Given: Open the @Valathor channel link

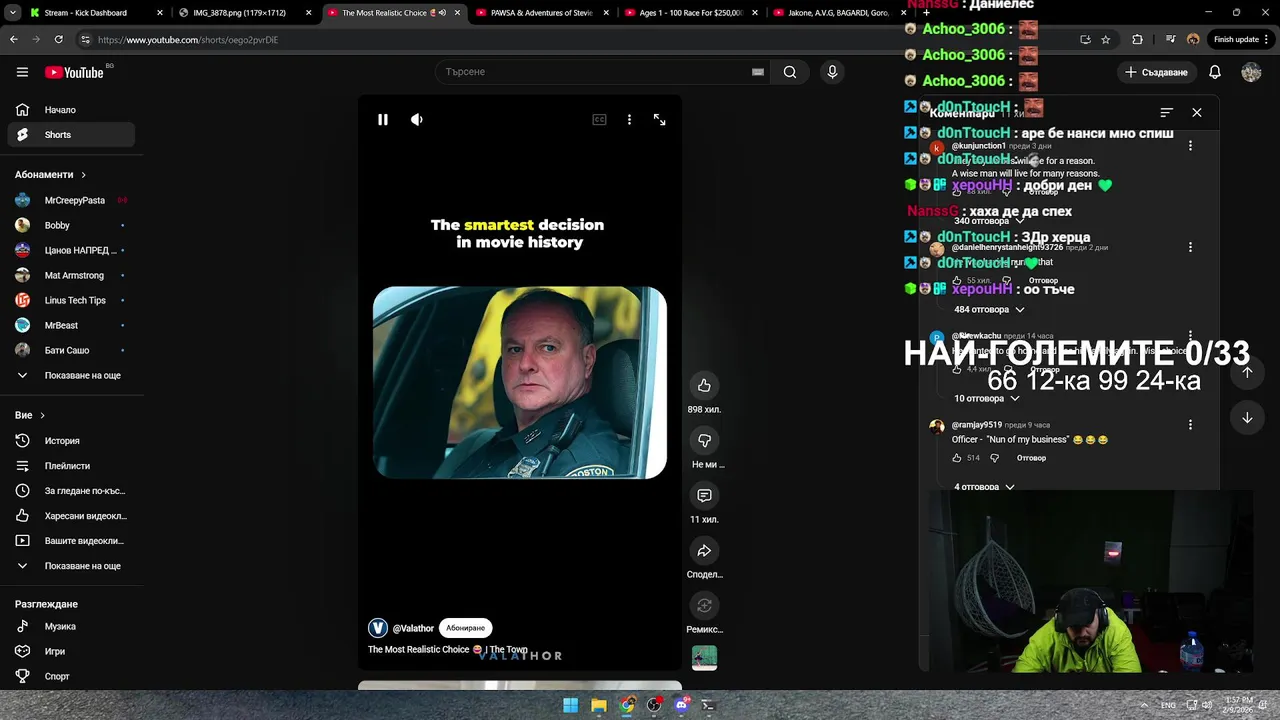Looking at the screenshot, I should click(x=413, y=628).
